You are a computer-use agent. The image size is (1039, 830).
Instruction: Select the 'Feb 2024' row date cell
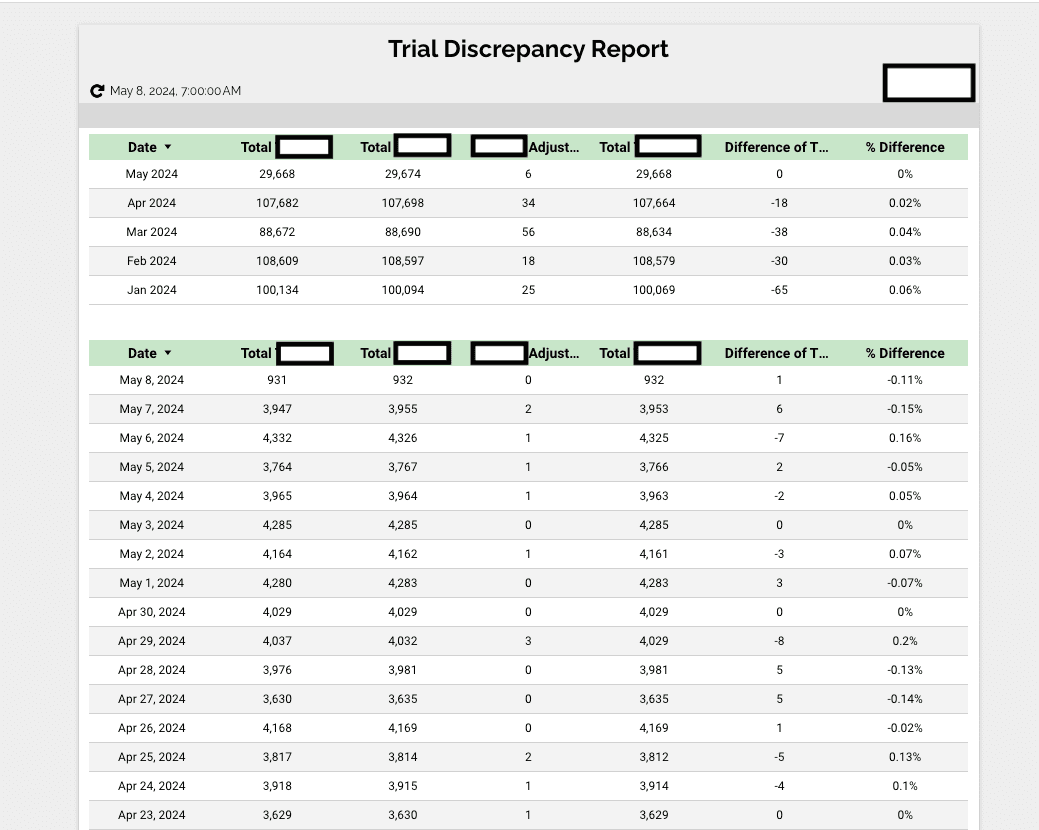[152, 261]
